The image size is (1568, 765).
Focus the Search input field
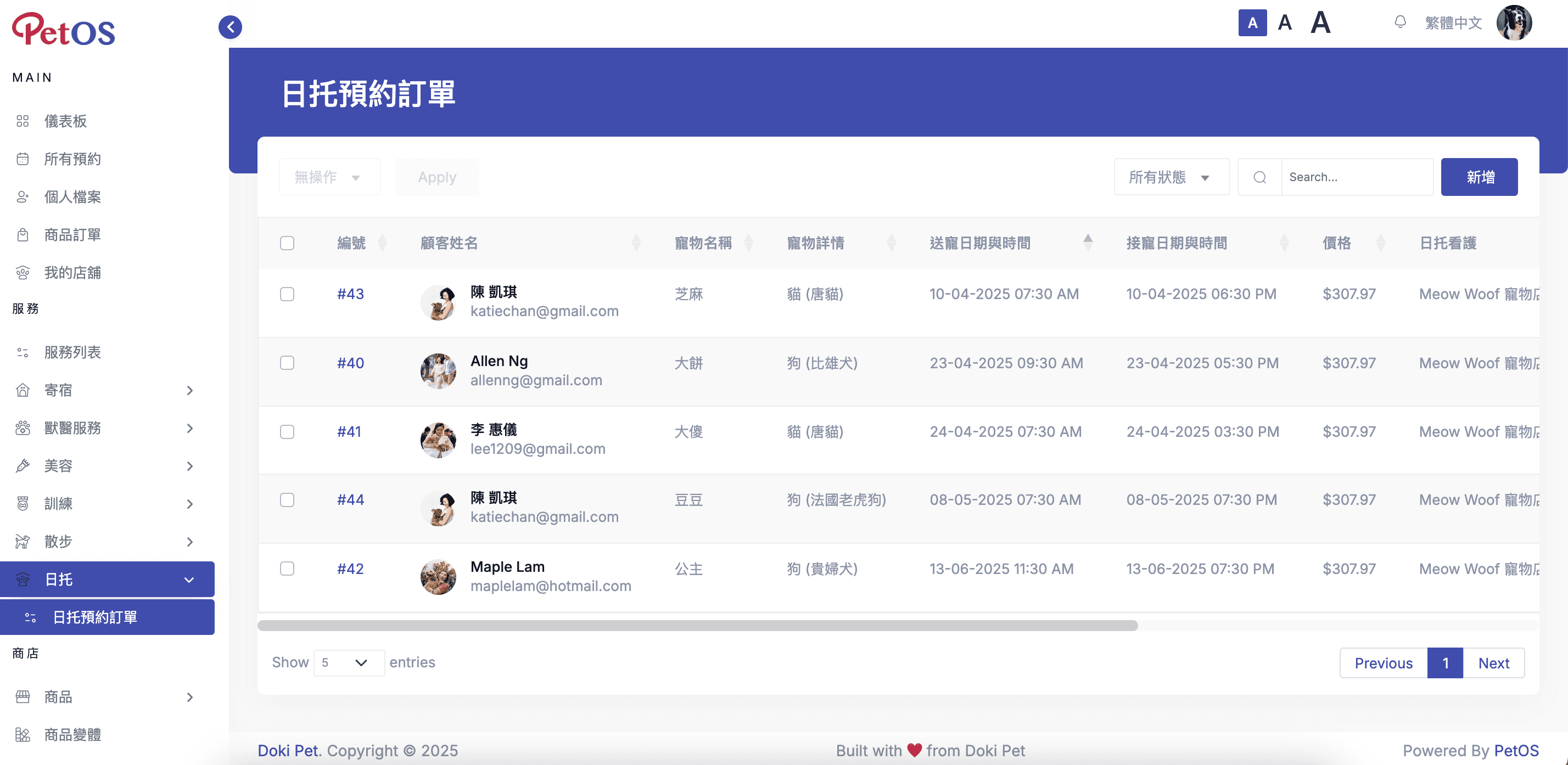click(1357, 177)
